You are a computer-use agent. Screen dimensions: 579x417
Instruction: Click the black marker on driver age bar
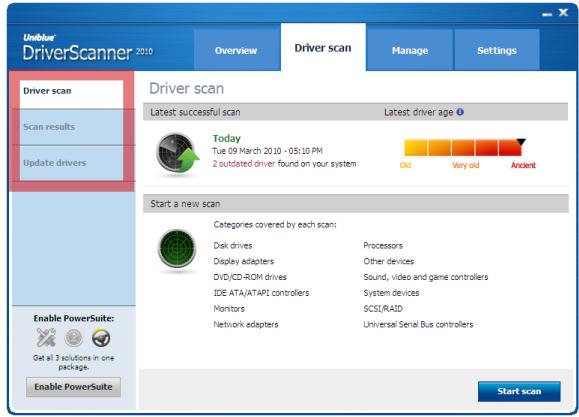(x=521, y=141)
